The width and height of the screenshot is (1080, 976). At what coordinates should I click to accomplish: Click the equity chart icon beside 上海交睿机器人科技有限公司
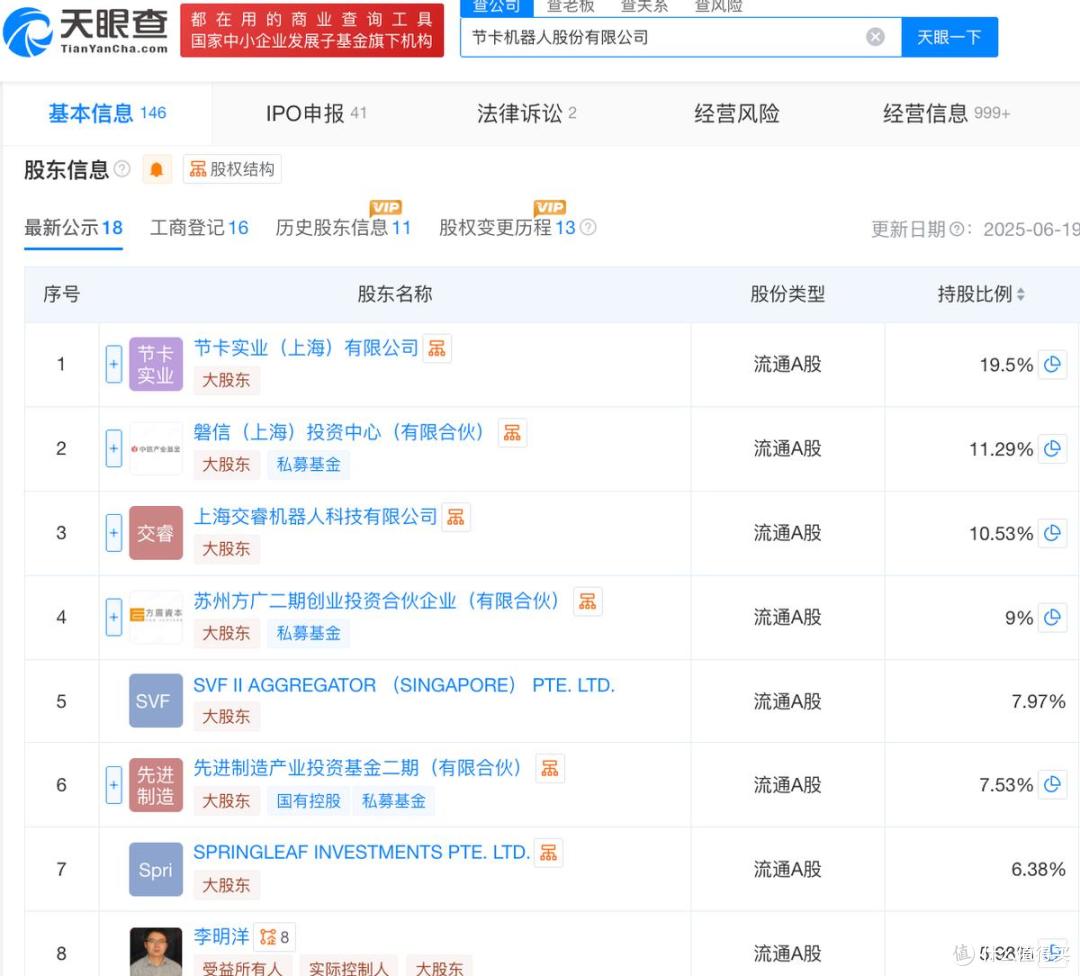tap(456, 516)
